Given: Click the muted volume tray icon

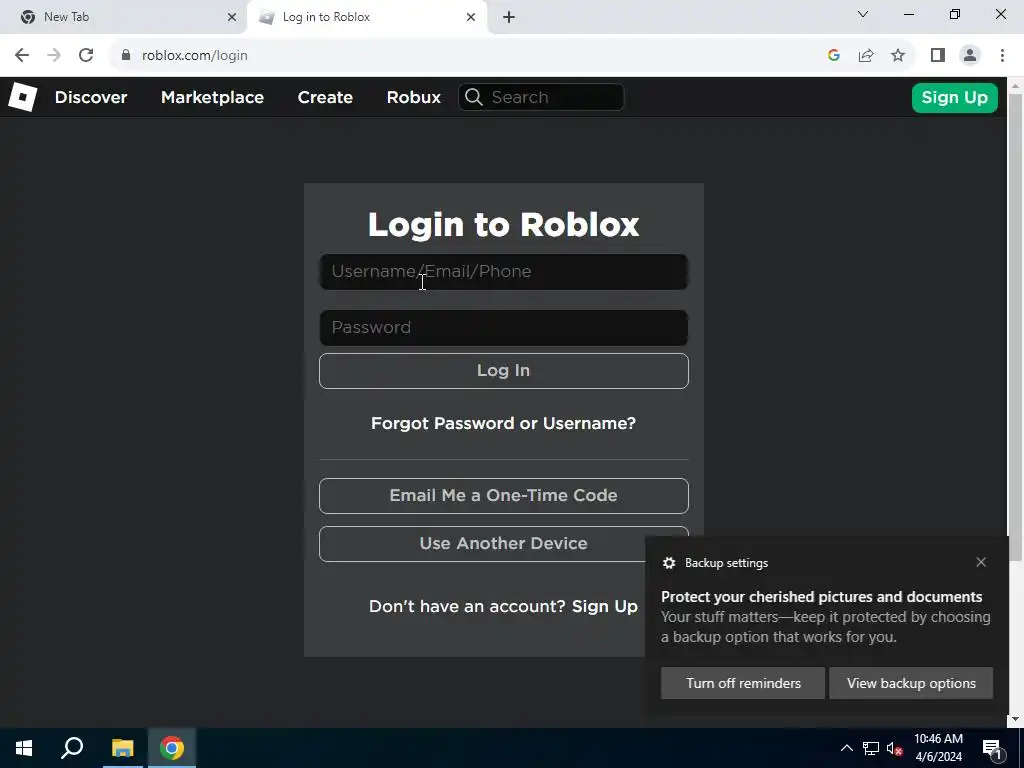Looking at the screenshot, I should [x=895, y=748].
